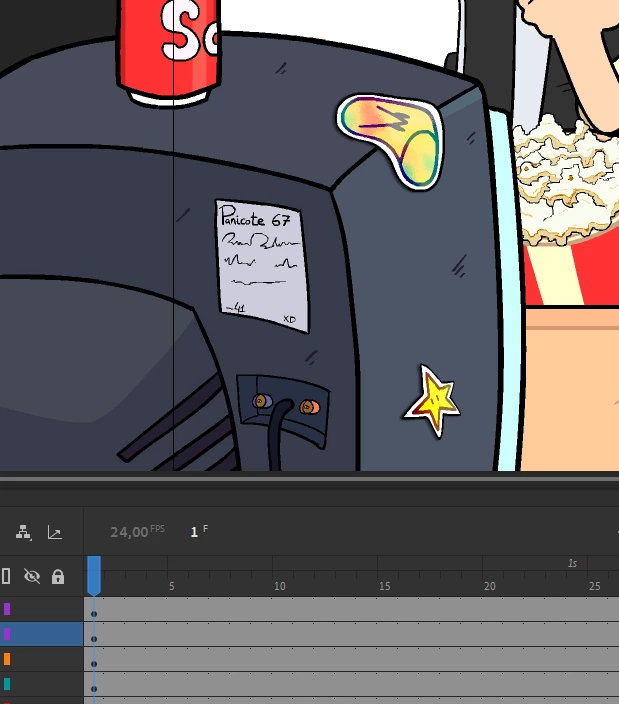Screen dimensions: 619x704
Task: Click the orange layer color swatch
Action: (x=7, y=659)
